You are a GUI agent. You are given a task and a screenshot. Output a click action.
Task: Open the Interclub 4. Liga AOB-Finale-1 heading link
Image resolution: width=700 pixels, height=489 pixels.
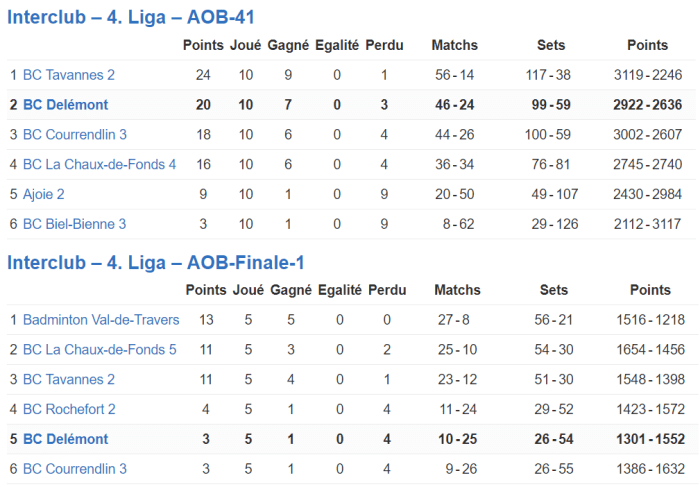tap(156, 262)
